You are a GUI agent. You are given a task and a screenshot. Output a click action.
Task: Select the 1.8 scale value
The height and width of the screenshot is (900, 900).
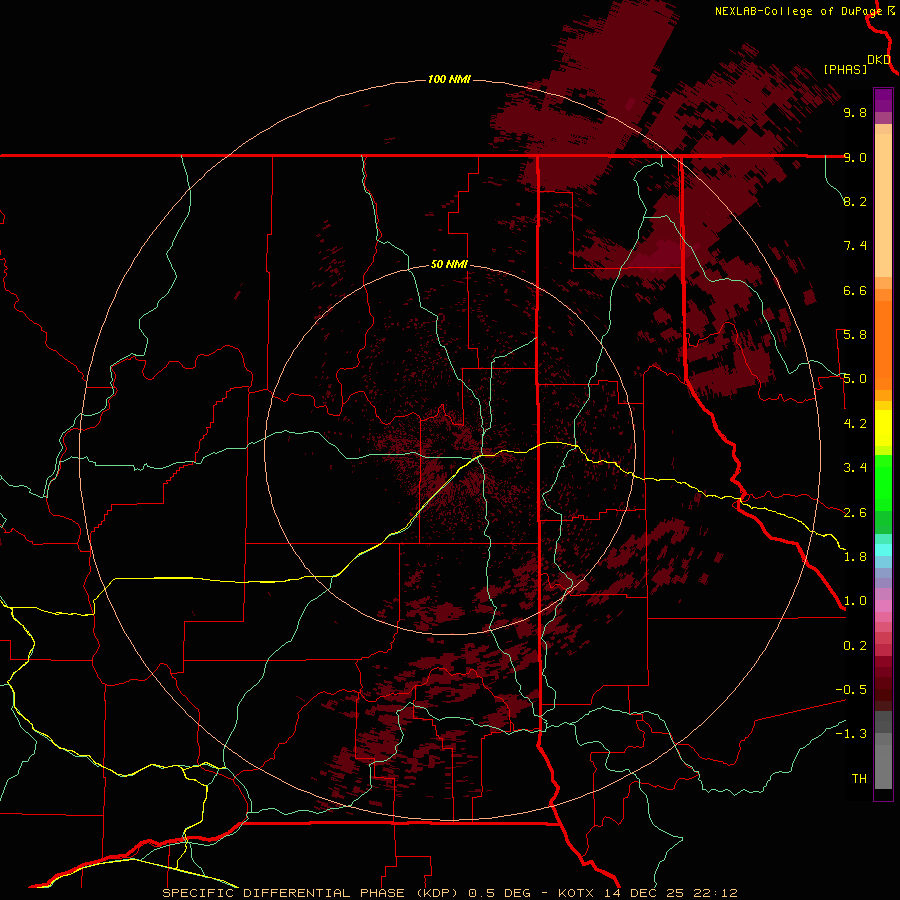point(855,557)
